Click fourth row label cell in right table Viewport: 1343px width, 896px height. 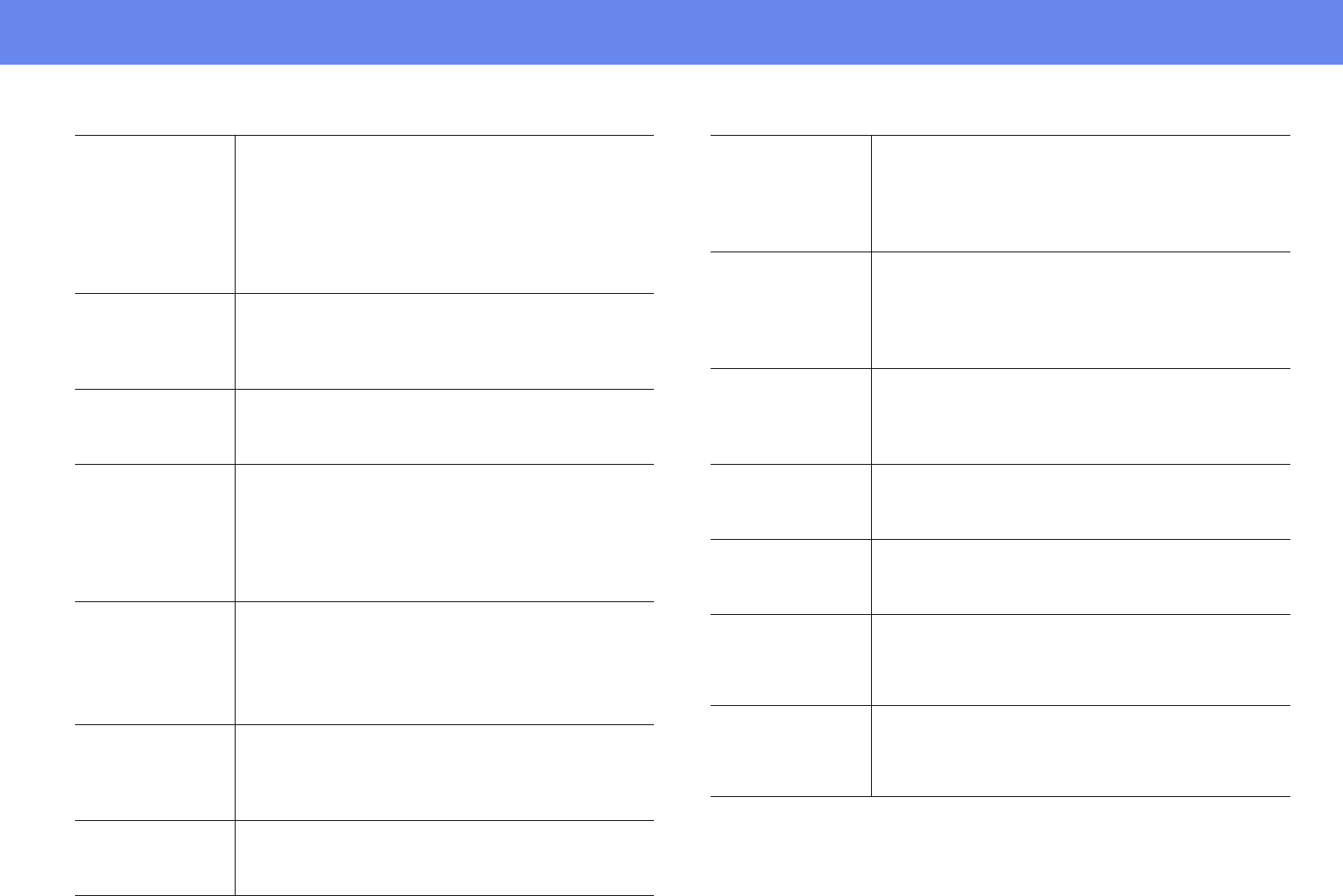(790, 502)
